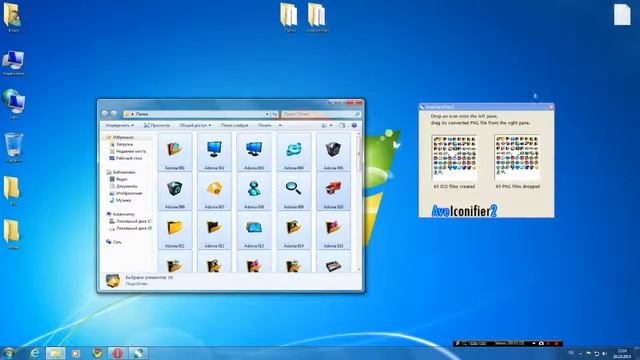Click the Просмотр toolbar item
Image resolution: width=640 pixels, height=360 pixels.
(x=157, y=125)
